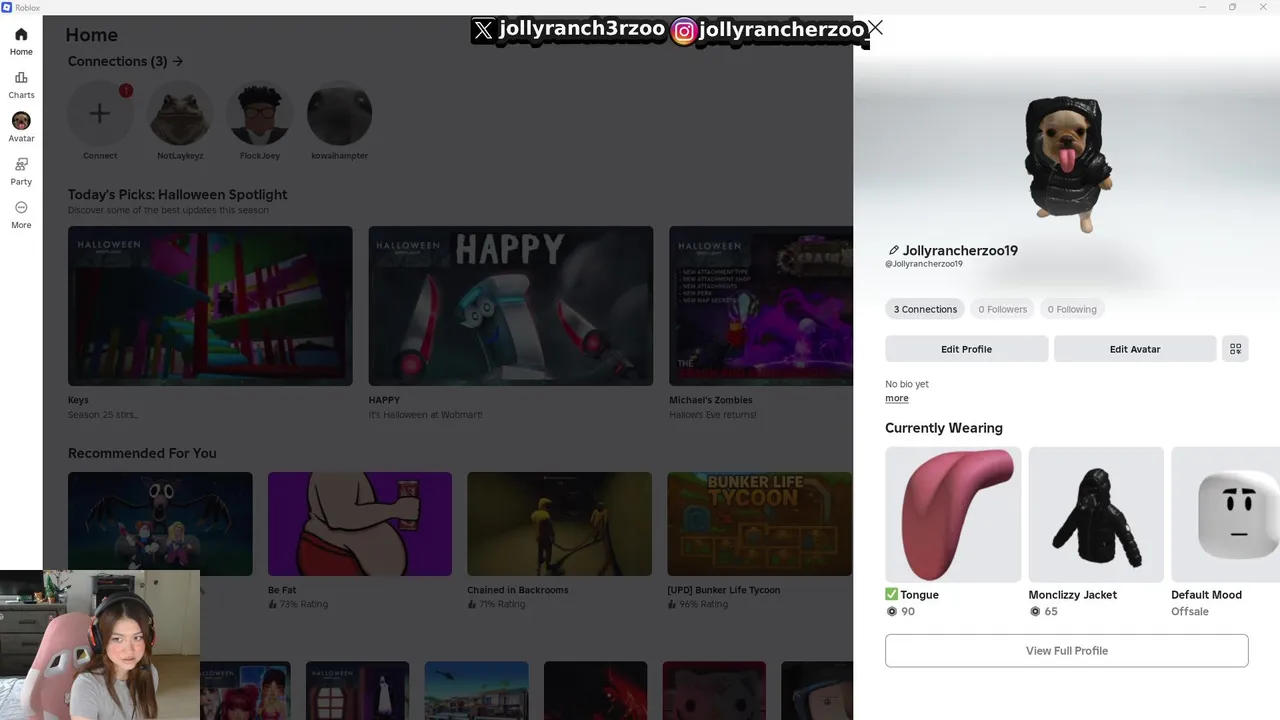Viewport: 1280px width, 720px height.
Task: Open NotLaykeyz connection avatar
Action: coord(180,113)
